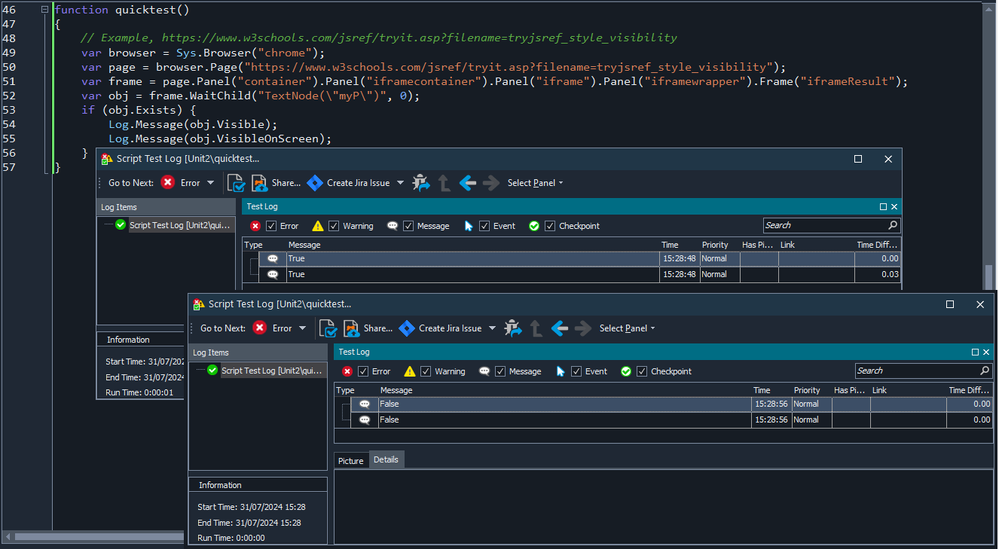The image size is (999, 549).
Task: Disable the Event filter in the lower Test Log
Action: (576, 371)
